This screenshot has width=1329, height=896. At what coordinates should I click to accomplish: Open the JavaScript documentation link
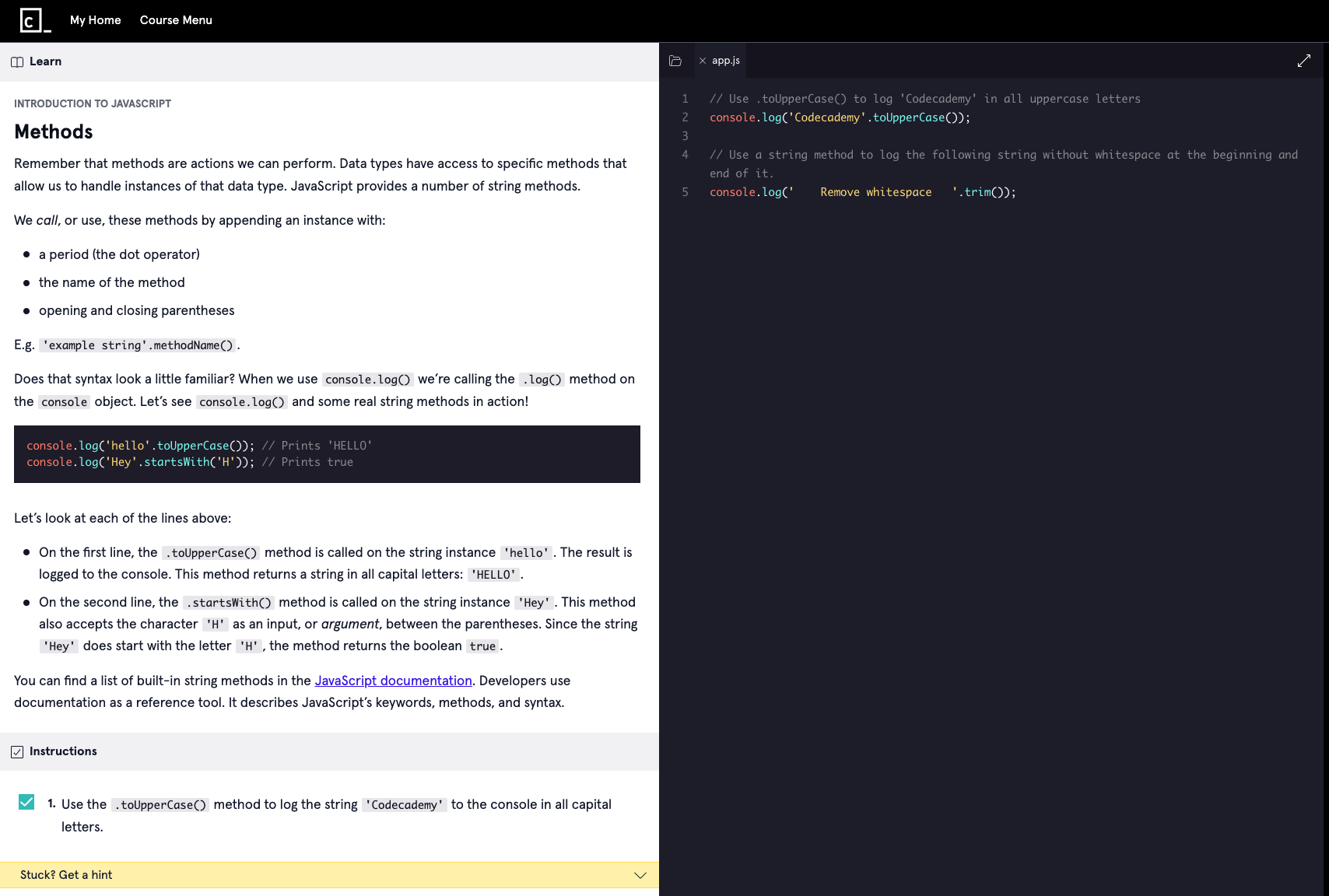(x=393, y=681)
